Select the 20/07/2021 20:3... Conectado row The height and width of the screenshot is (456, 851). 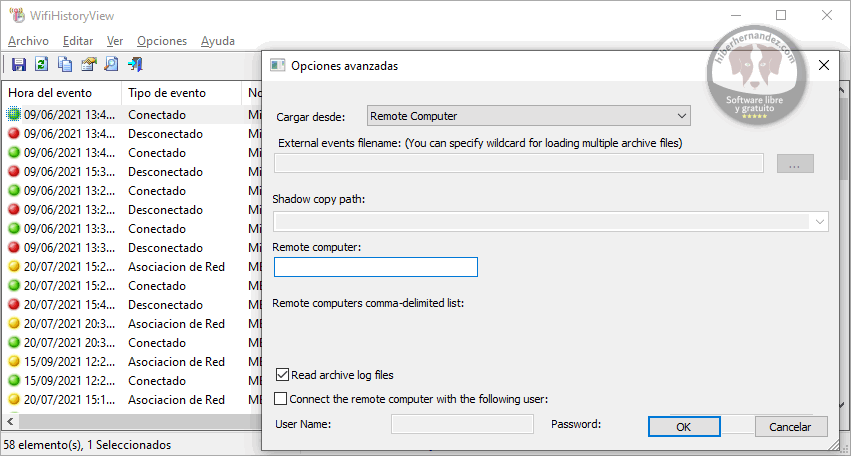[133, 343]
